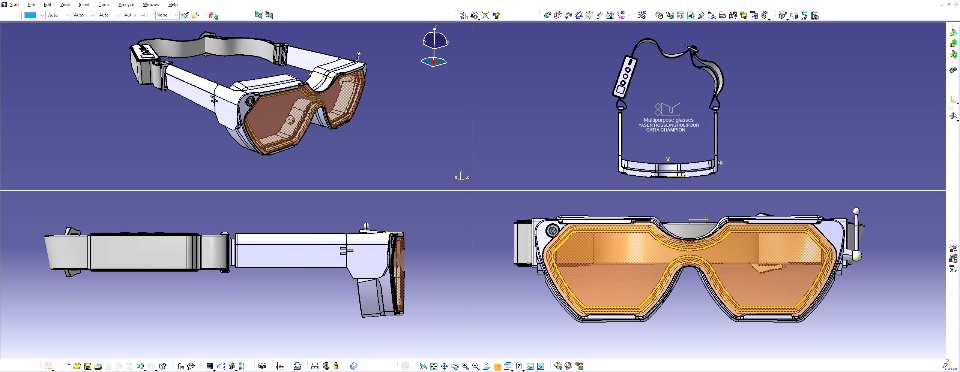Open the Start menu
The height and width of the screenshot is (372, 960).
coord(14,5)
